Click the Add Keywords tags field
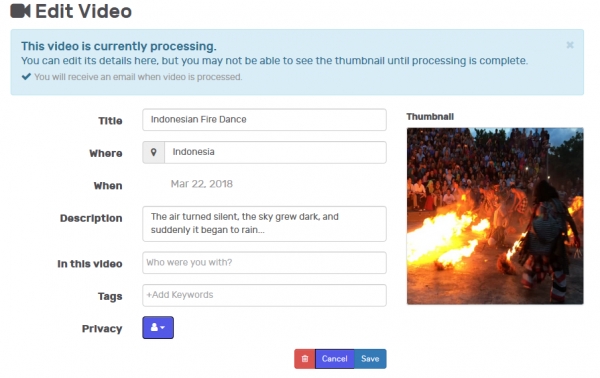600x378 pixels. coord(264,295)
